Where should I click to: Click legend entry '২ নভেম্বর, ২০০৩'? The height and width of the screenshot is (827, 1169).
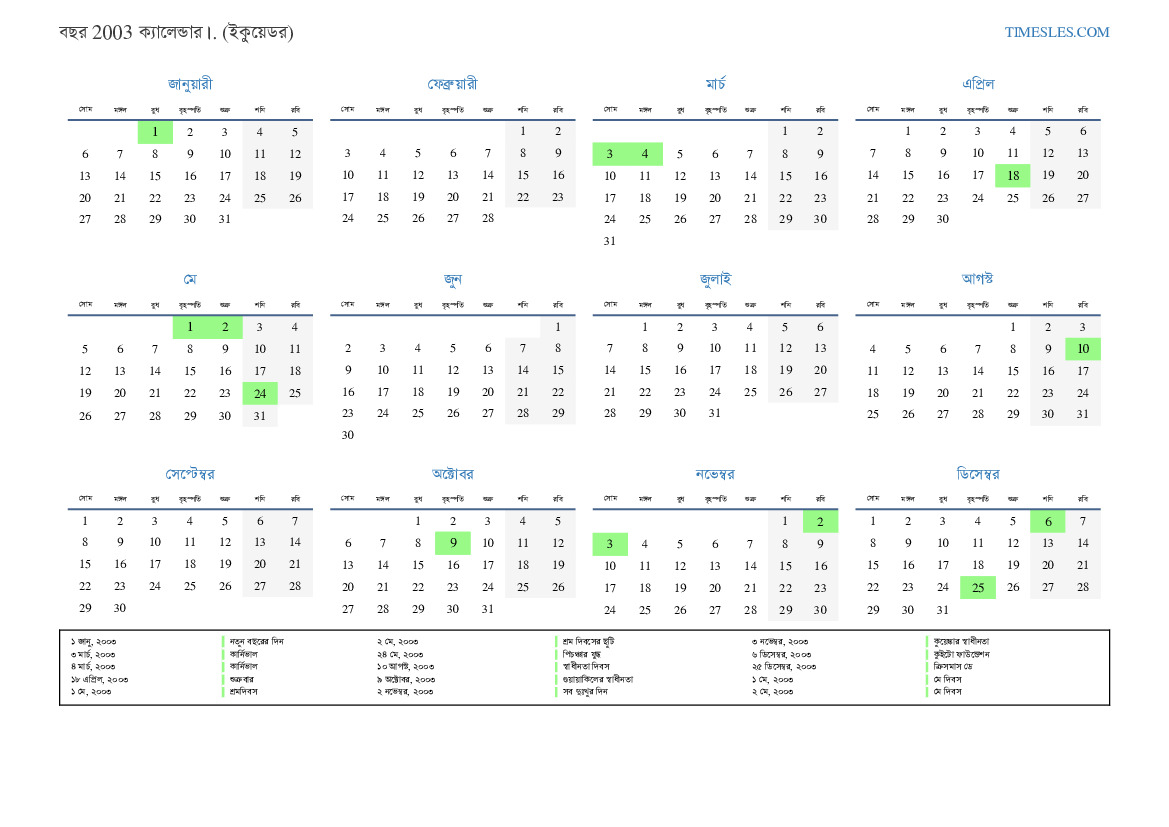click(x=405, y=692)
